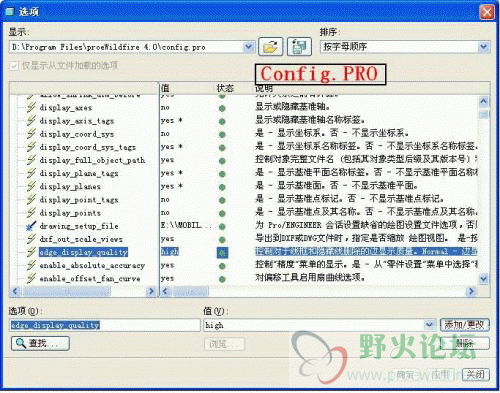Click lightning icon beside display_point_tags
This screenshot has width=500, height=393.
pyautogui.click(x=31, y=199)
